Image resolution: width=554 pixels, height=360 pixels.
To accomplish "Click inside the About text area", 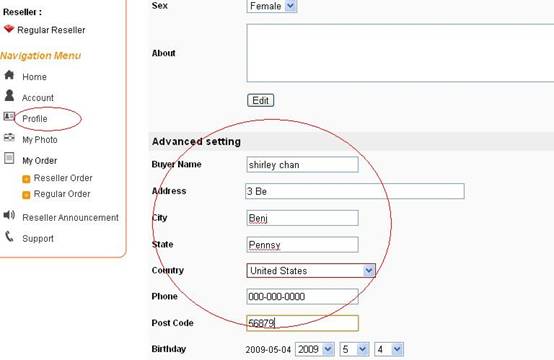I will (x=400, y=53).
